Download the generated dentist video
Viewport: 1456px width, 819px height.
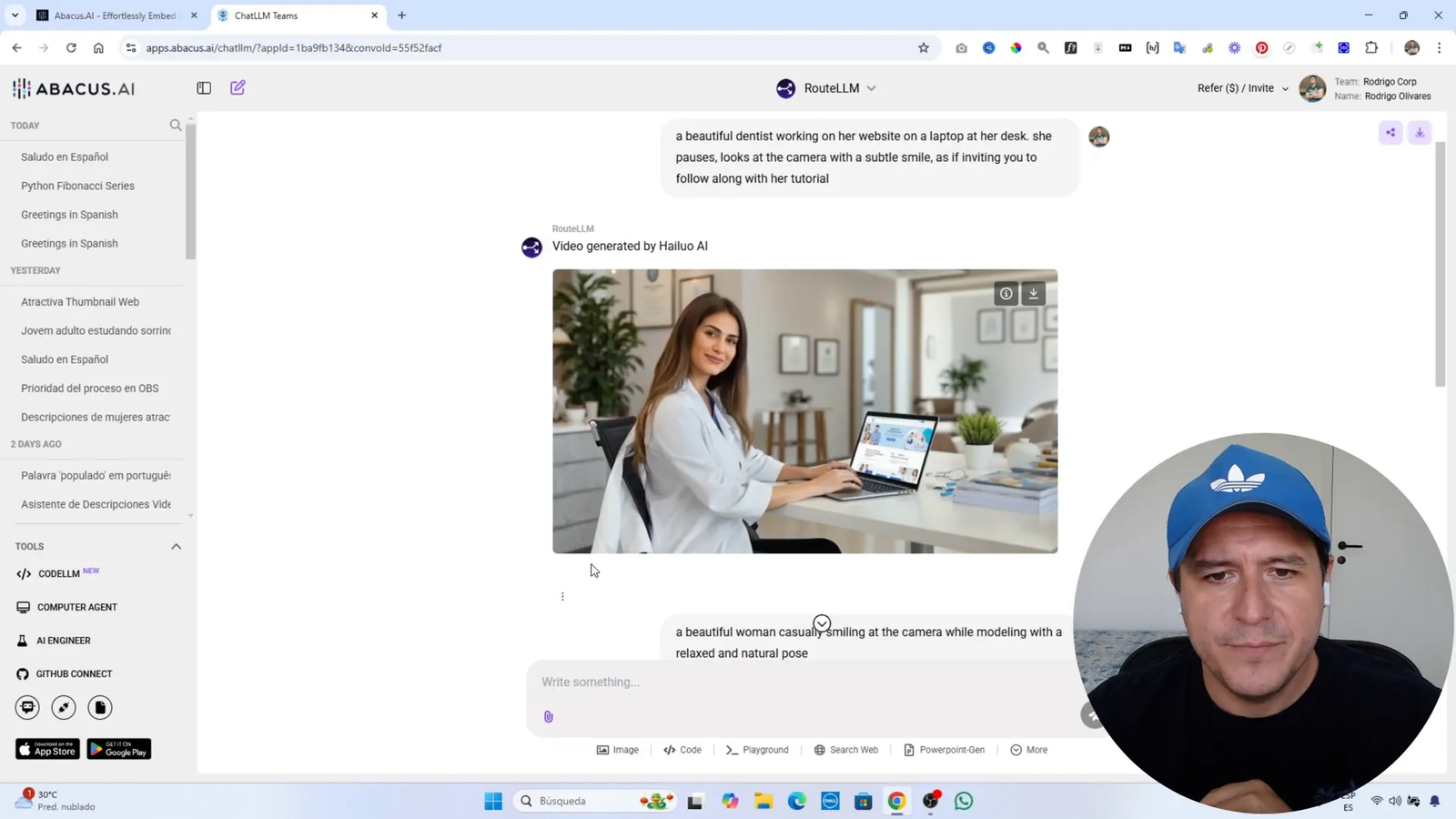[x=1033, y=293]
